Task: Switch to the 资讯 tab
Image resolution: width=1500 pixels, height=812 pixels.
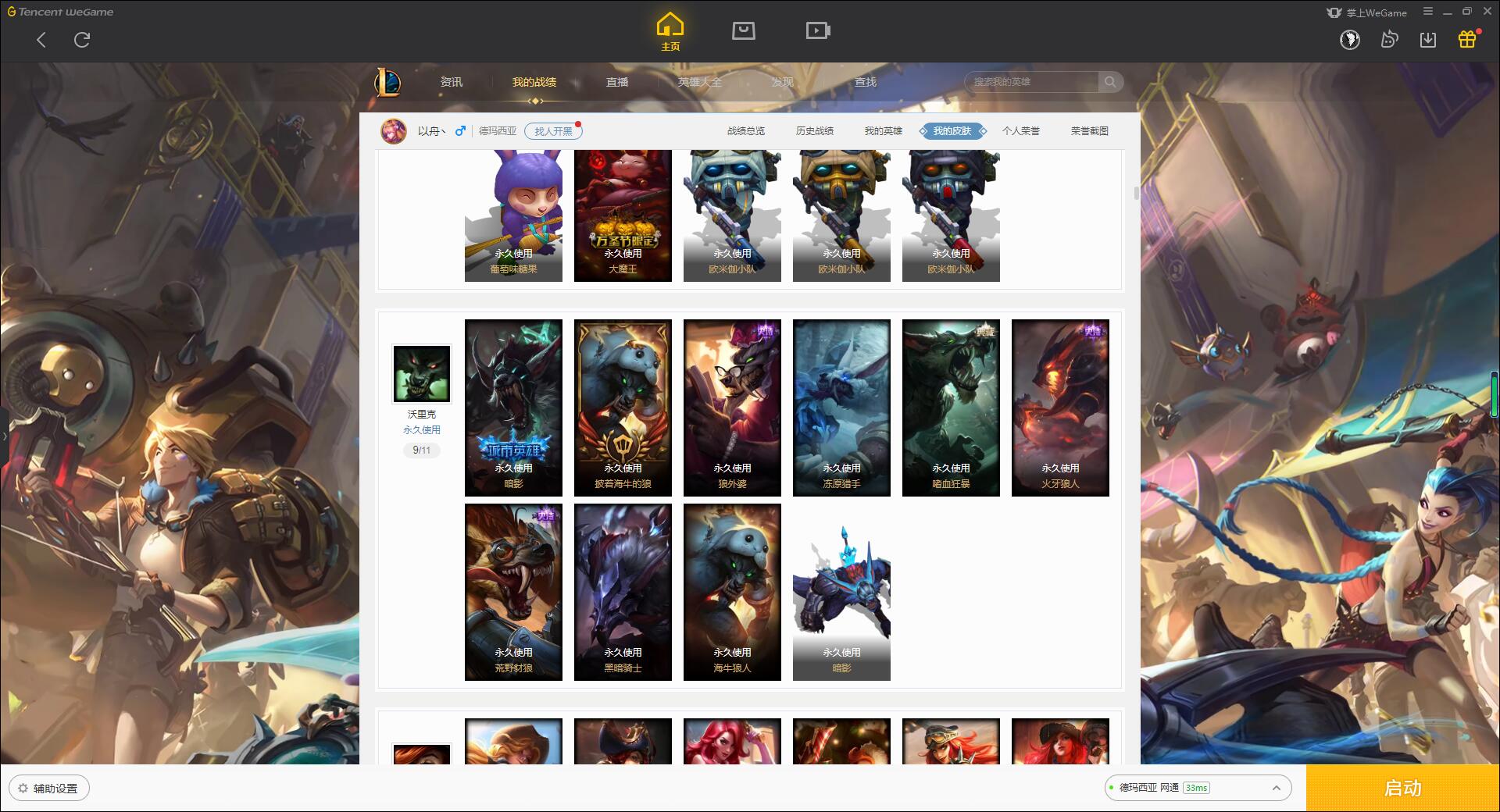Action: coord(451,82)
